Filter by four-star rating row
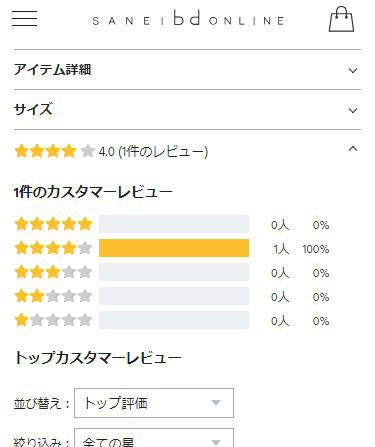 172,248
